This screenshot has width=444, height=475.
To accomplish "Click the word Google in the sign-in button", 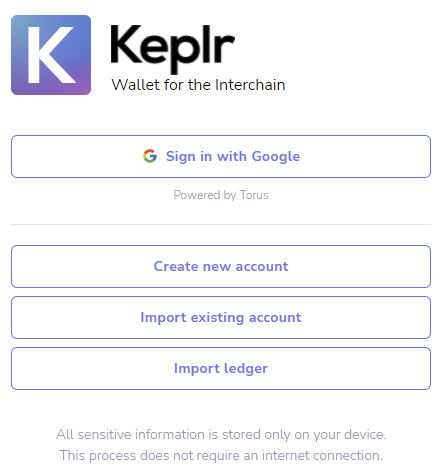I will click(x=276, y=157).
